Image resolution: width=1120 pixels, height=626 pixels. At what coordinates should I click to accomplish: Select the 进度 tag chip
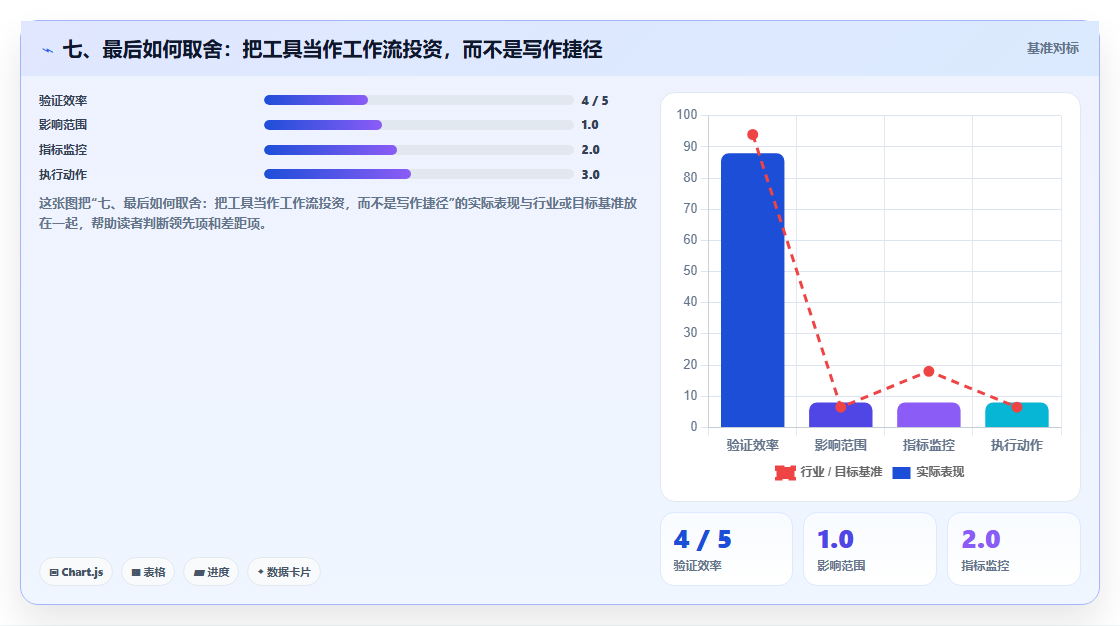(211, 572)
